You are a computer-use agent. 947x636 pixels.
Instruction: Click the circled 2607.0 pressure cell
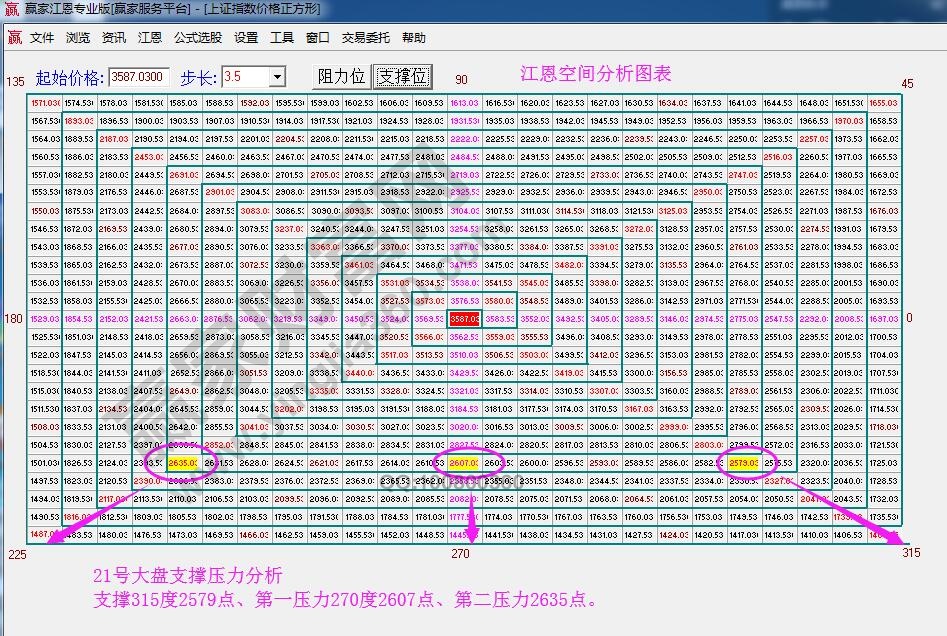tap(464, 462)
